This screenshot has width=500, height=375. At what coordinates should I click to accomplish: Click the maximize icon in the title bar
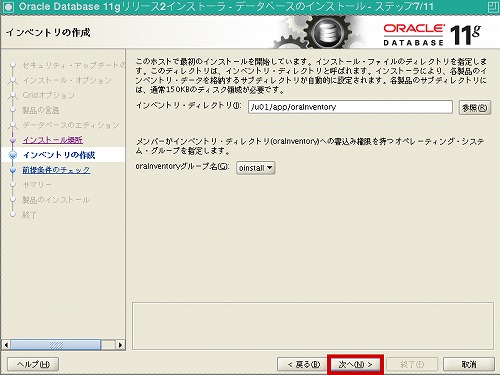coord(493,7)
